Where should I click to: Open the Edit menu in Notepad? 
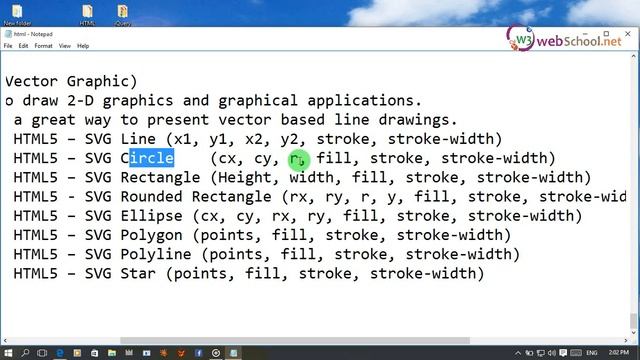click(23, 46)
